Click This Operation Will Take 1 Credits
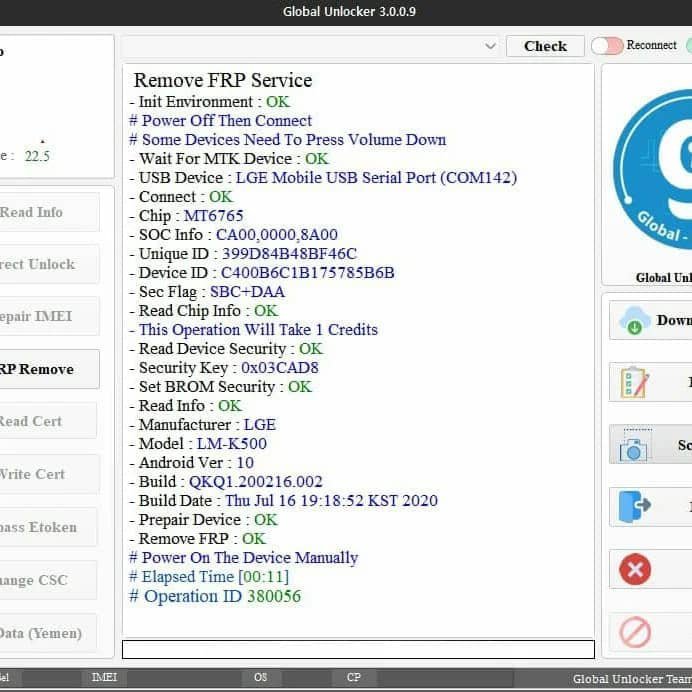The width and height of the screenshot is (692, 692). point(254,330)
